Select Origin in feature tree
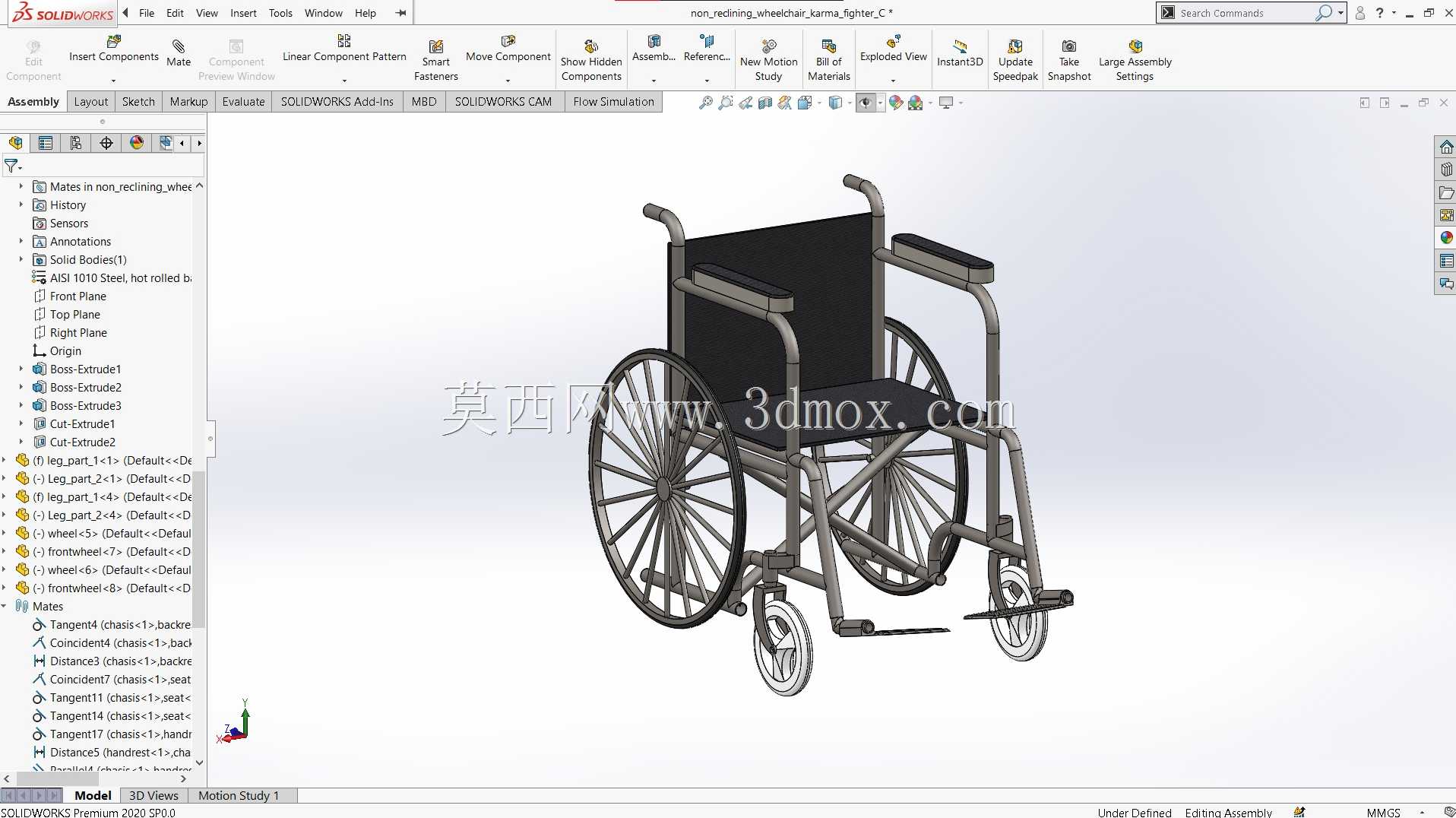 tap(65, 351)
